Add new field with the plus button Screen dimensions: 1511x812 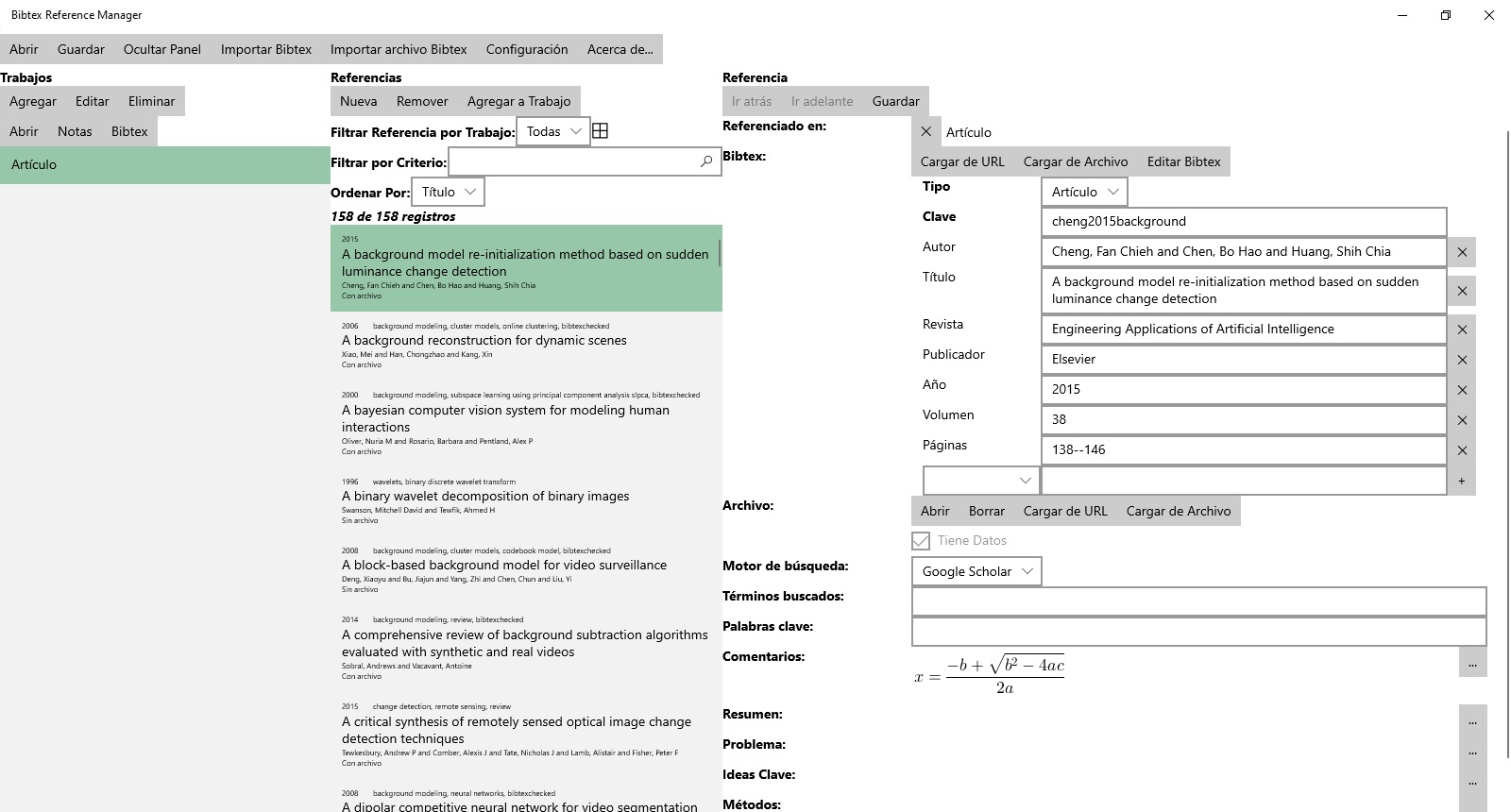coord(1462,481)
